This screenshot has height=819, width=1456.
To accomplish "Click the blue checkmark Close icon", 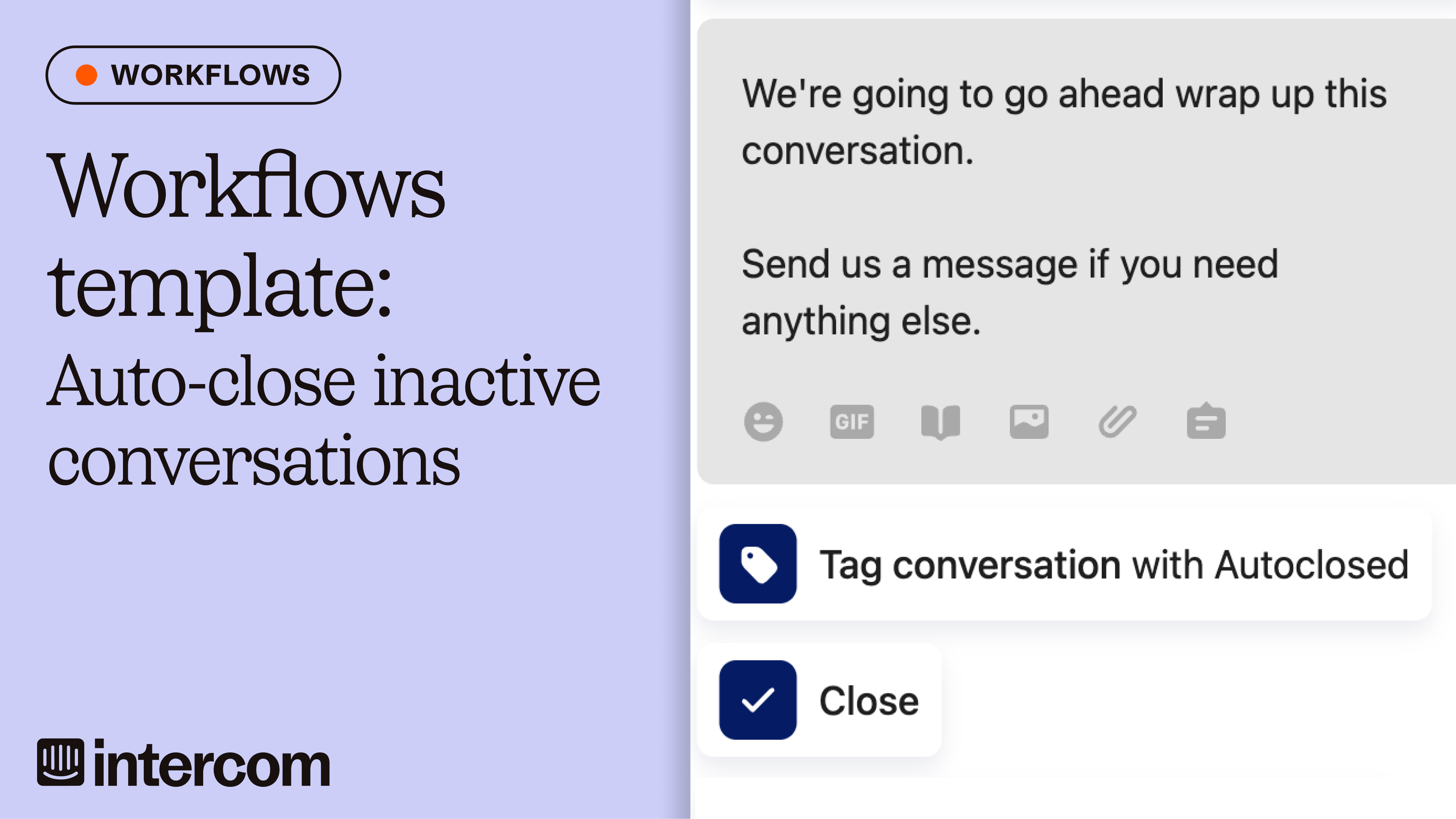I will coord(758,700).
